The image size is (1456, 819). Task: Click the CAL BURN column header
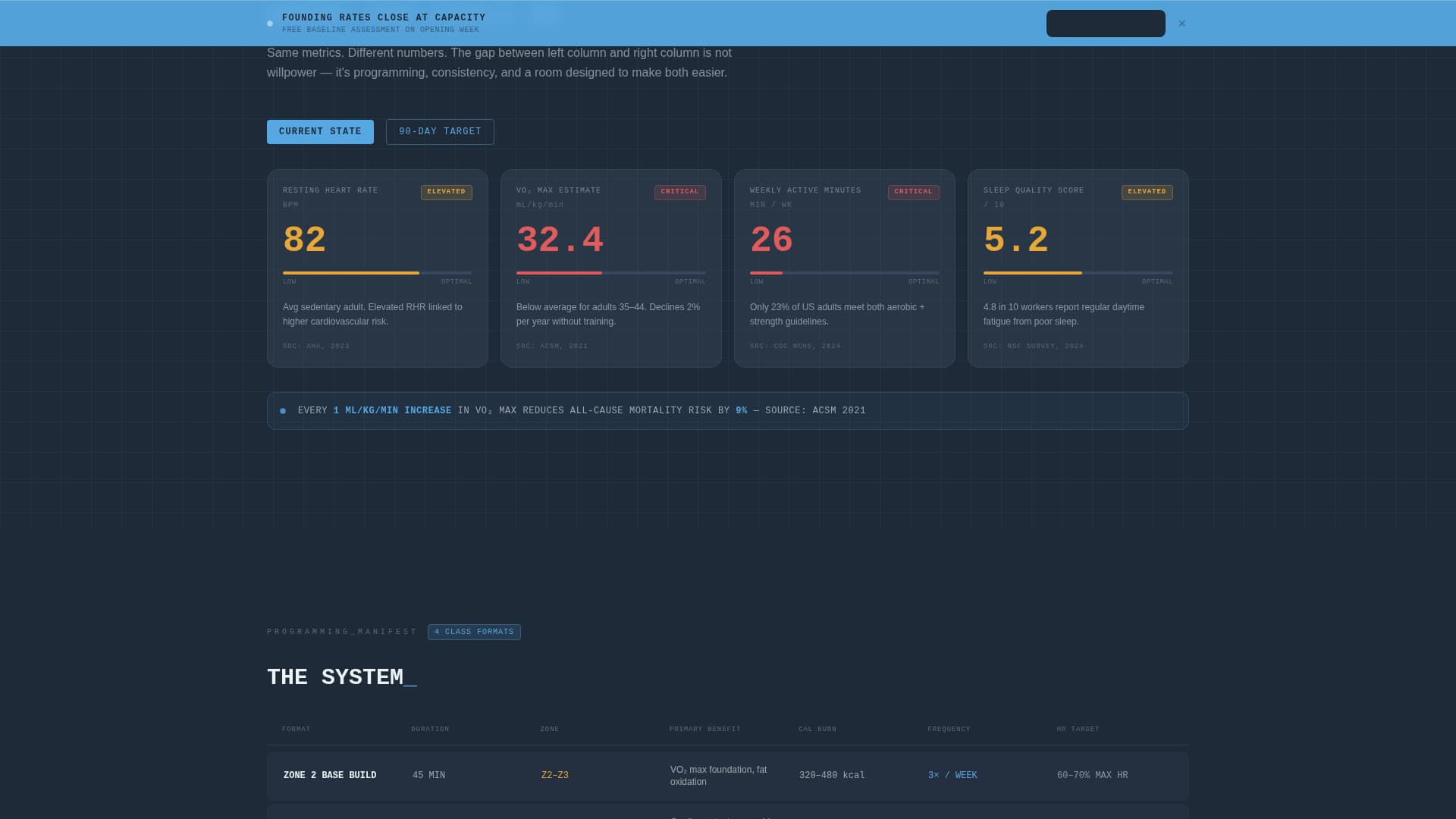(817, 730)
